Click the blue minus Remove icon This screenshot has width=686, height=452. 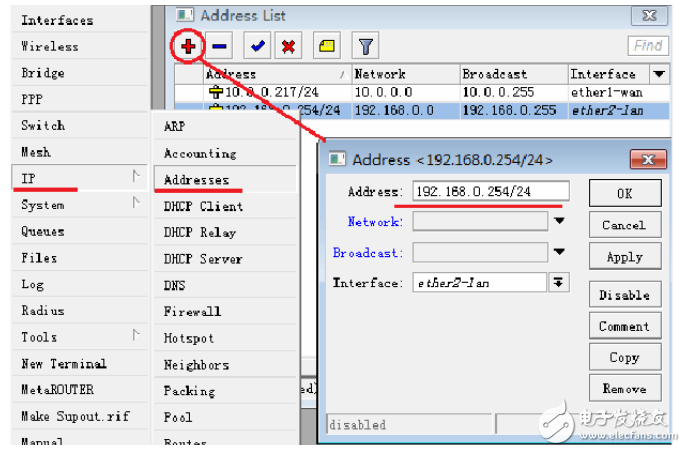pos(220,47)
